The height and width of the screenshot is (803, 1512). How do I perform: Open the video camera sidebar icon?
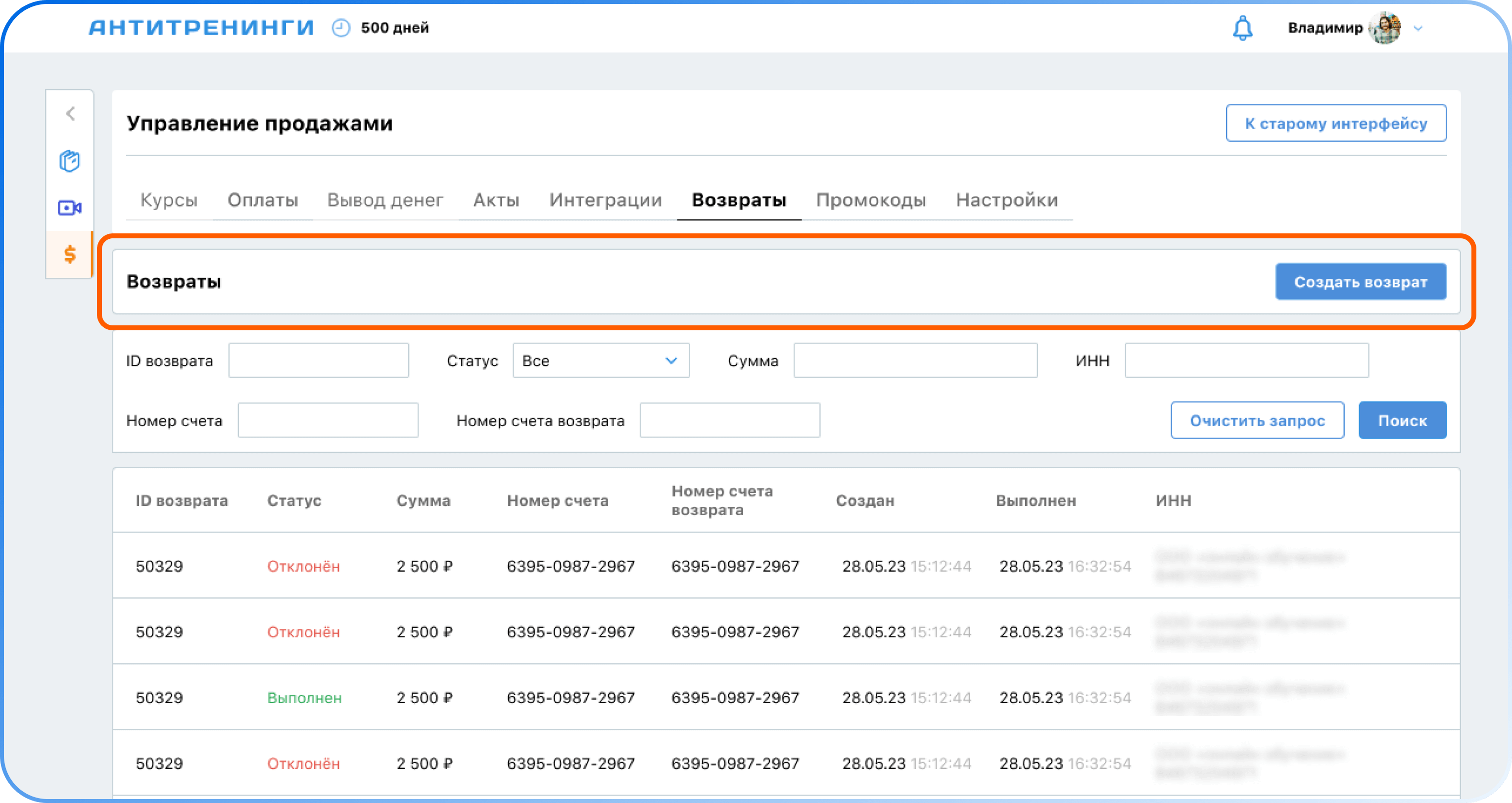coord(70,208)
